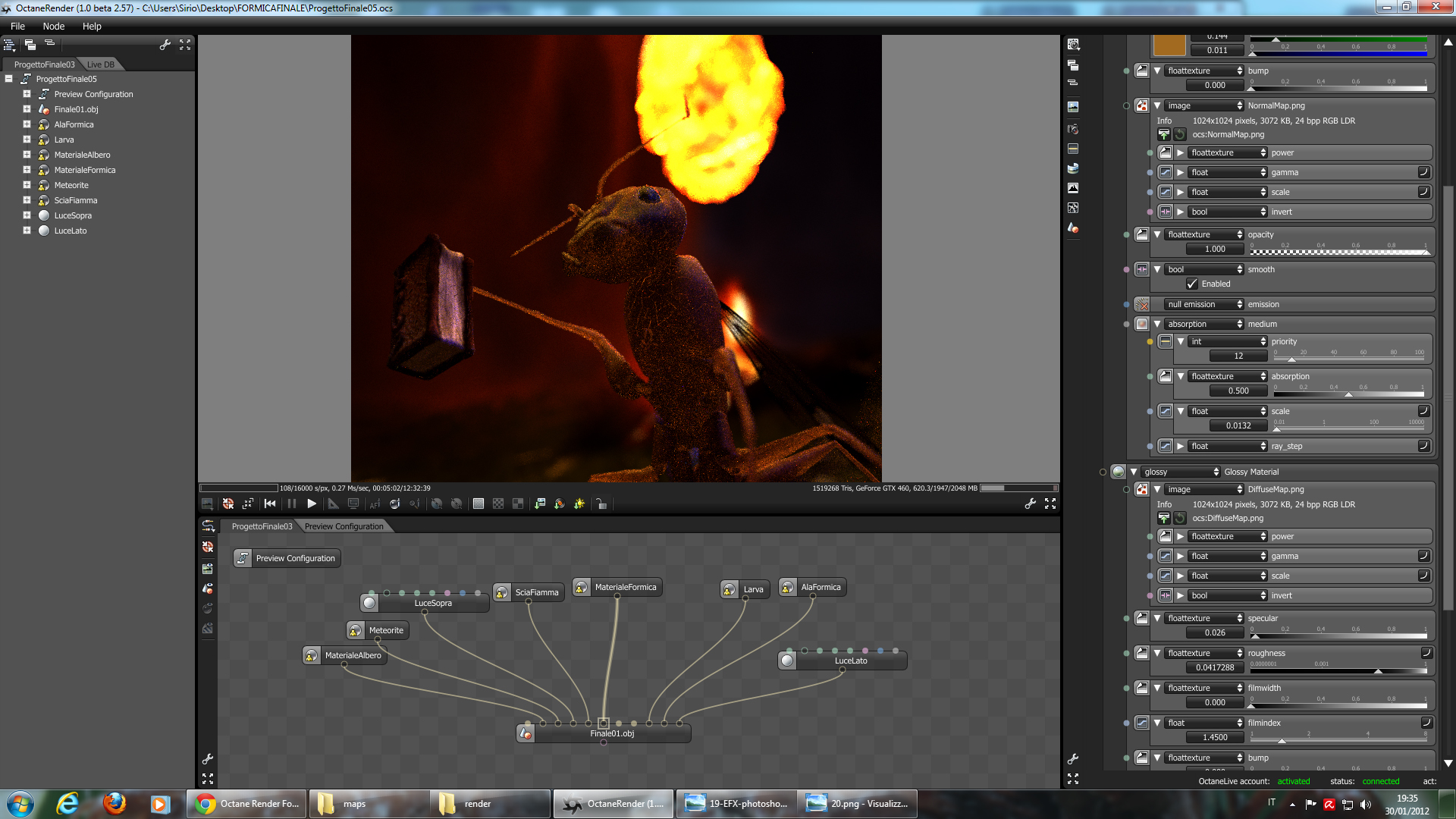Toggle the filmindex curve button
1456x819 pixels.
1426,723
